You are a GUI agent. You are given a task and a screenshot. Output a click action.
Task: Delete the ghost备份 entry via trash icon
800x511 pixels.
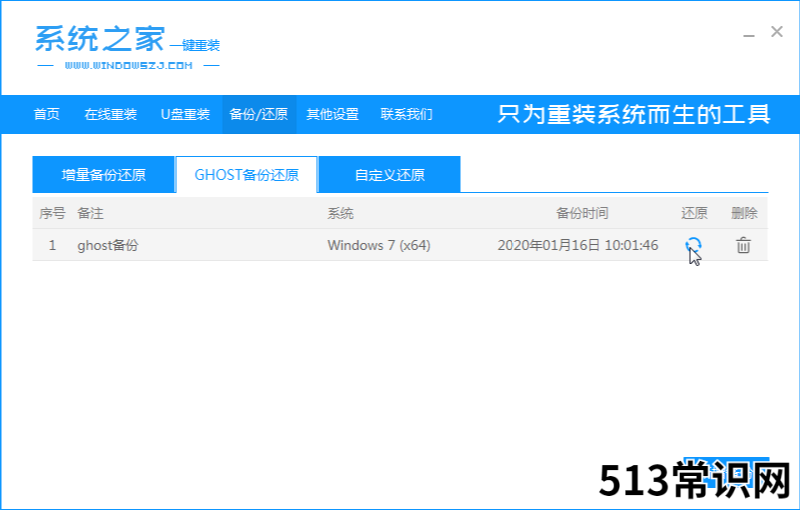pos(743,245)
